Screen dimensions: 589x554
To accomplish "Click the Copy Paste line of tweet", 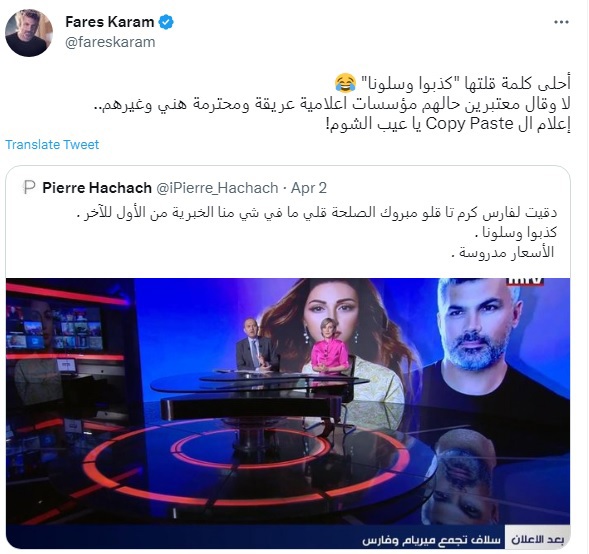I will (x=449, y=124).
